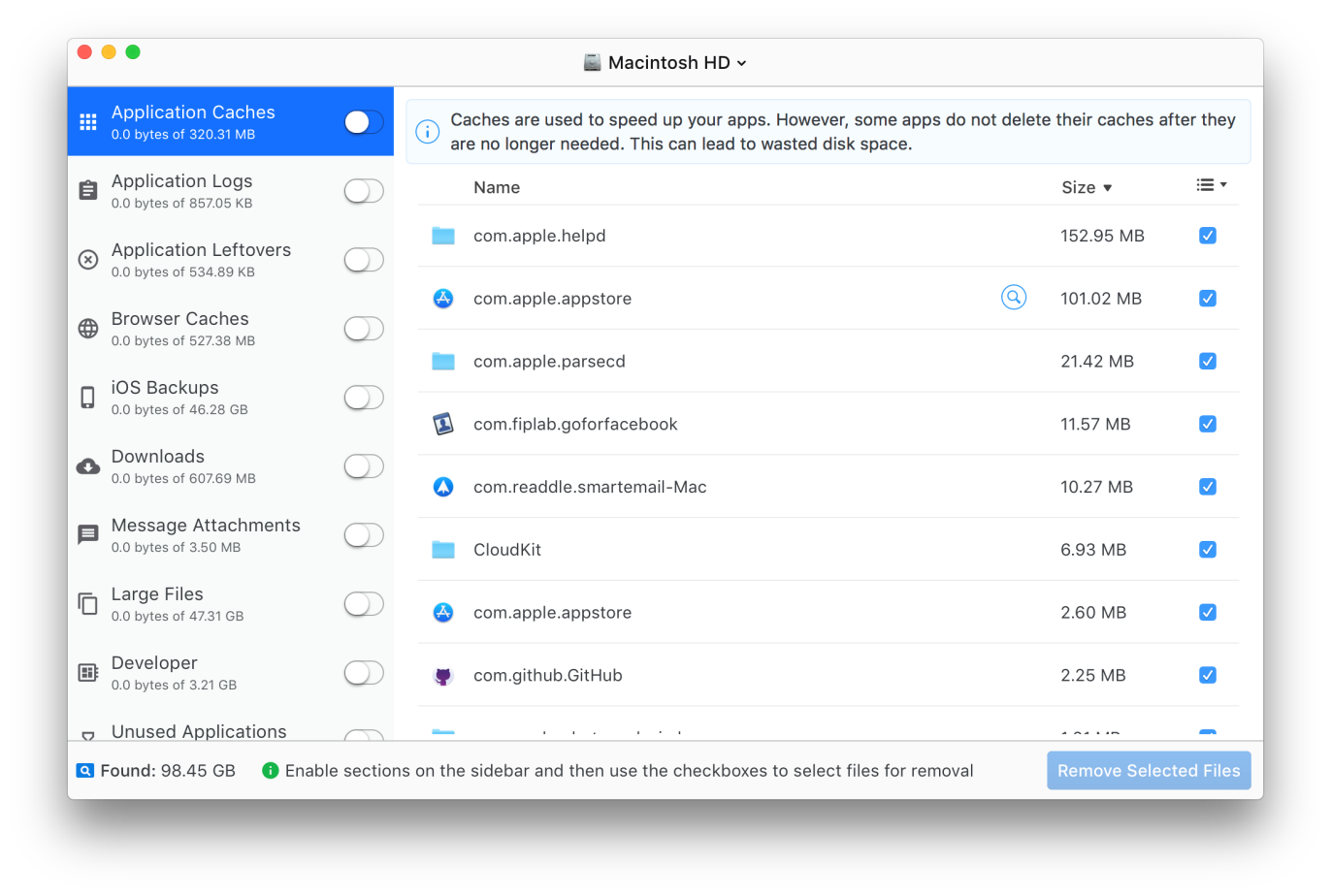
Task: Select the com.github.GitHub file name
Action: pyautogui.click(x=548, y=676)
